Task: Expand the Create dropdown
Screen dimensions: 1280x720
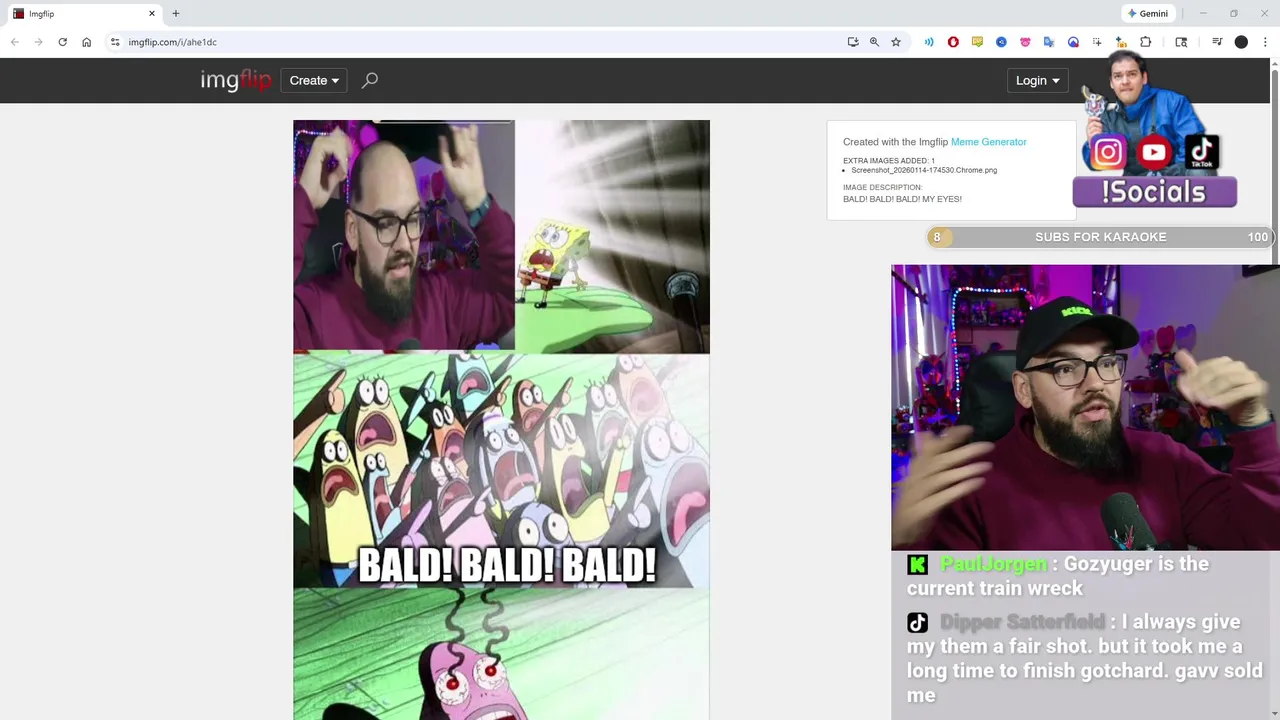Action: 314,80
